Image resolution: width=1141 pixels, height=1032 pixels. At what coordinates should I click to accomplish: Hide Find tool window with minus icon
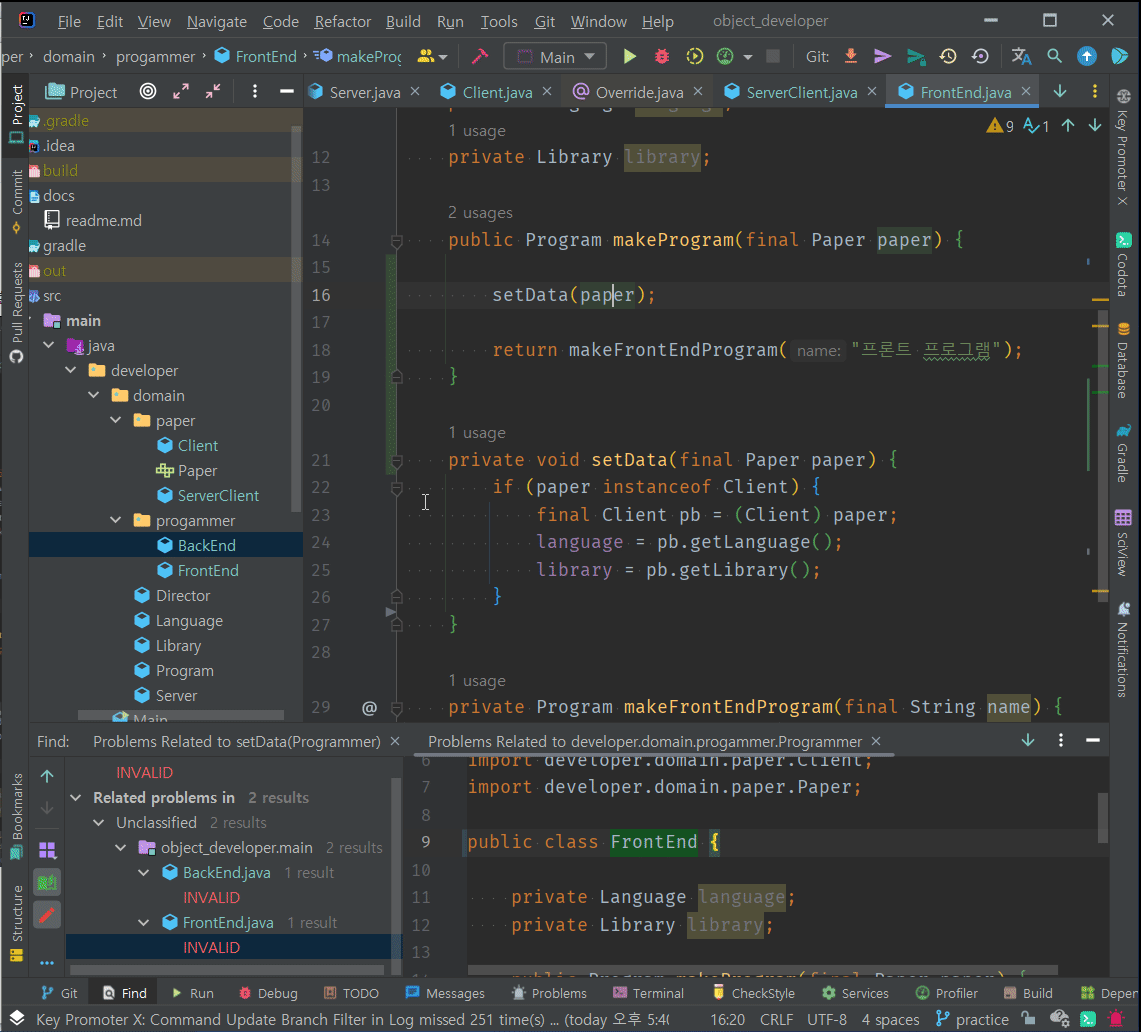tap(1092, 740)
